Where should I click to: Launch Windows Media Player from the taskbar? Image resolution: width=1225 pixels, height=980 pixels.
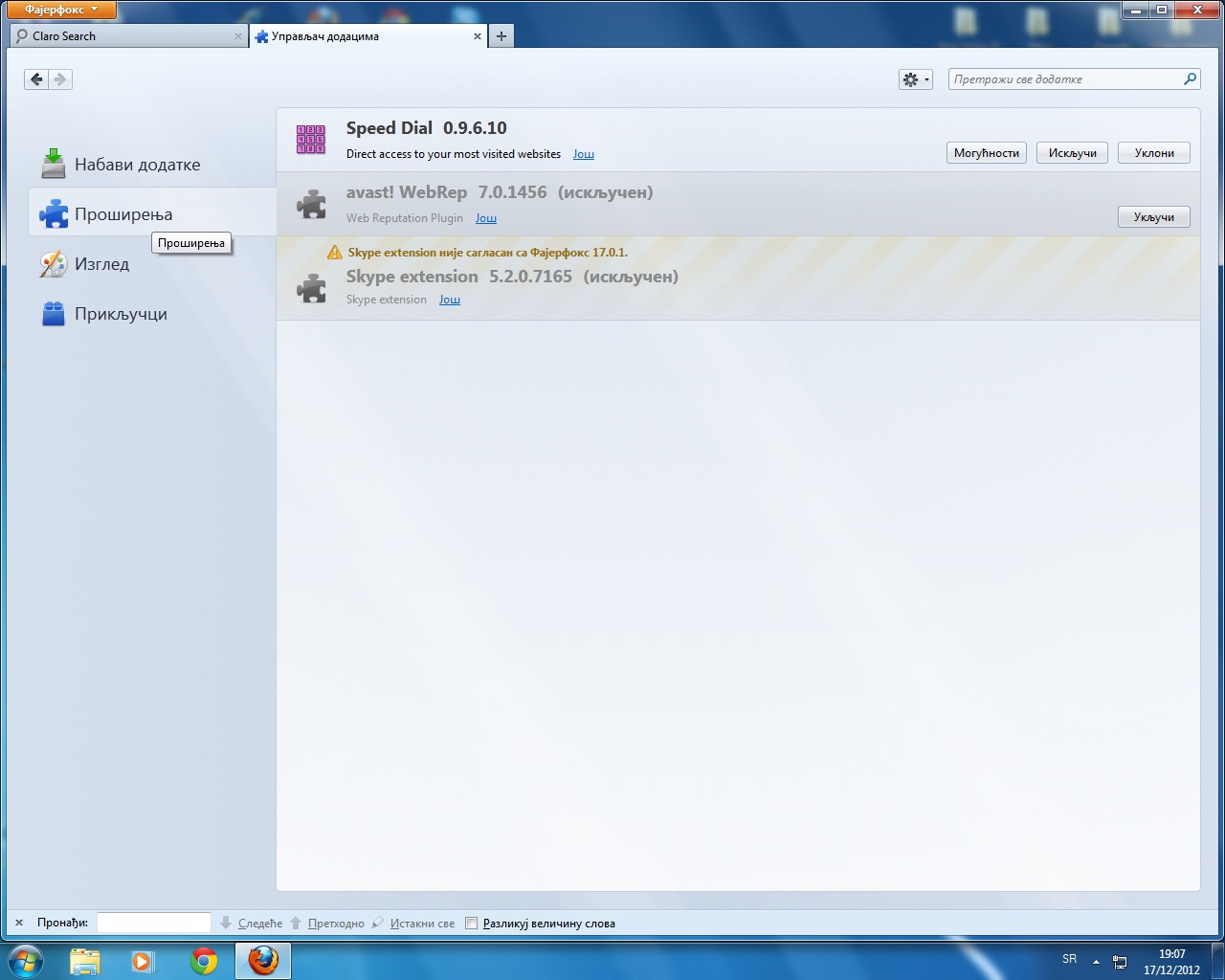[x=144, y=961]
